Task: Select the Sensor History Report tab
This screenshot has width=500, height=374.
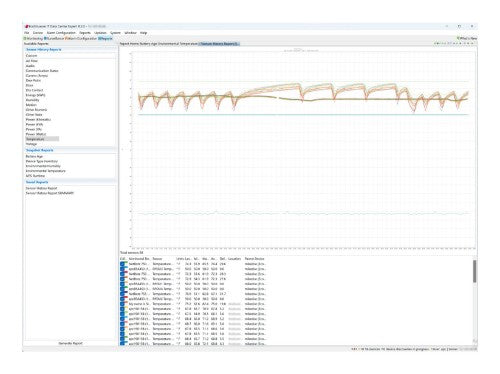Action: 219,44
